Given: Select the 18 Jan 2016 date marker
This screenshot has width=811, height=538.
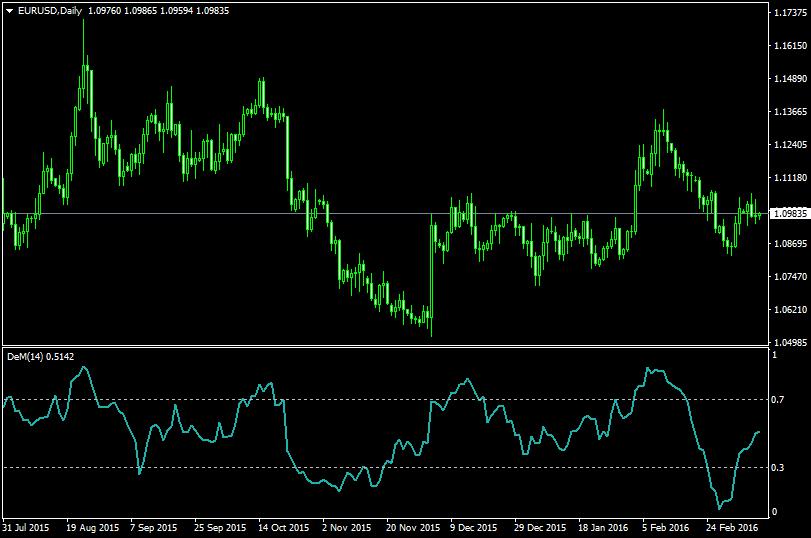Looking at the screenshot, I should (603, 528).
